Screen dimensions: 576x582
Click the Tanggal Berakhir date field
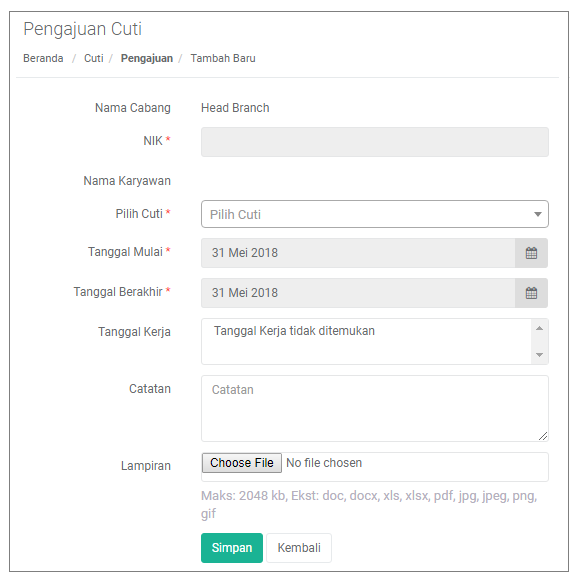[x=358, y=293]
